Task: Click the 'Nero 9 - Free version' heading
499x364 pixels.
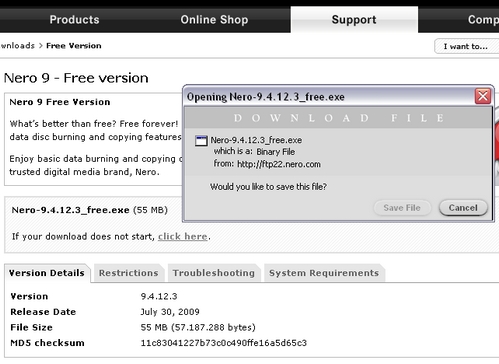Action: pos(76,78)
